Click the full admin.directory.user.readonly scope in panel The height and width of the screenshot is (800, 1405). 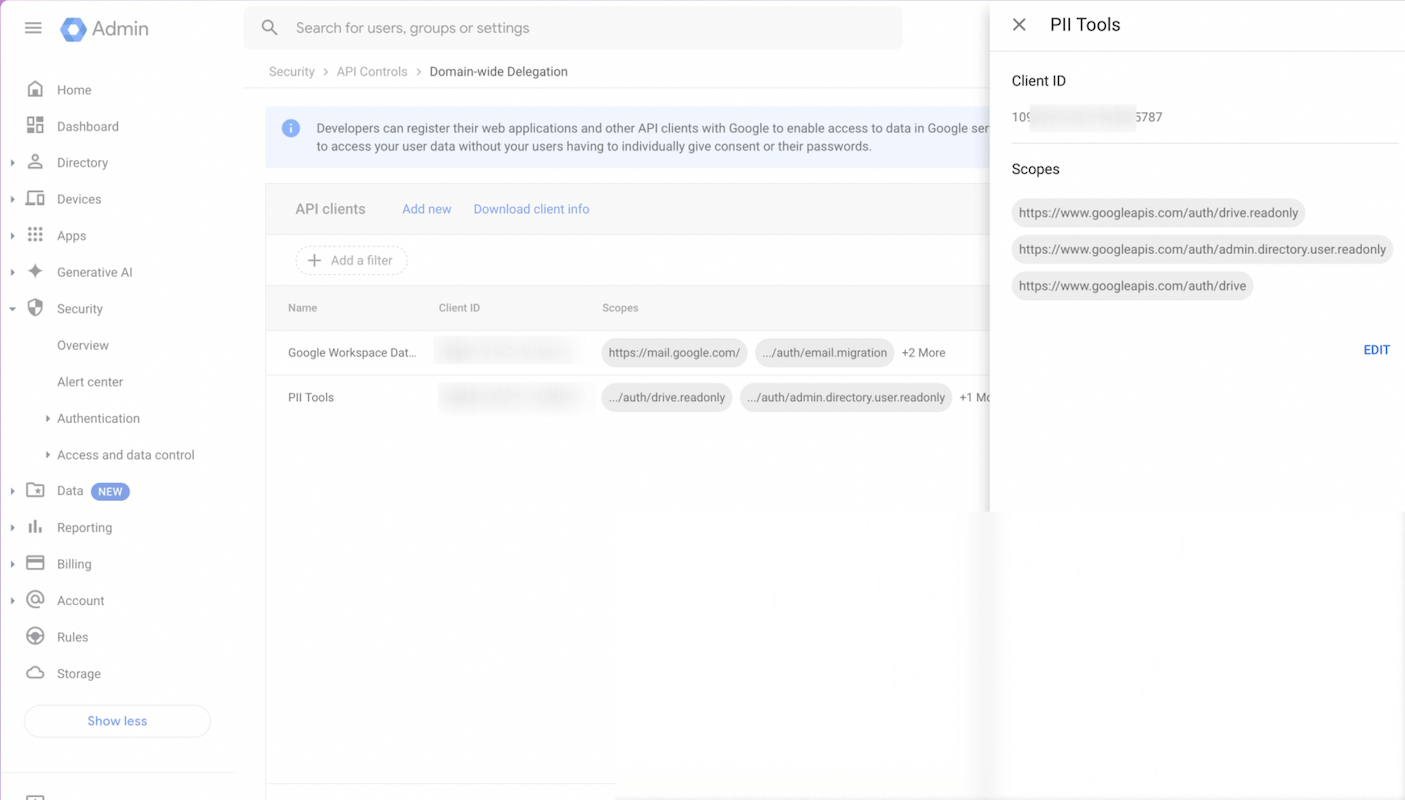click(1202, 249)
